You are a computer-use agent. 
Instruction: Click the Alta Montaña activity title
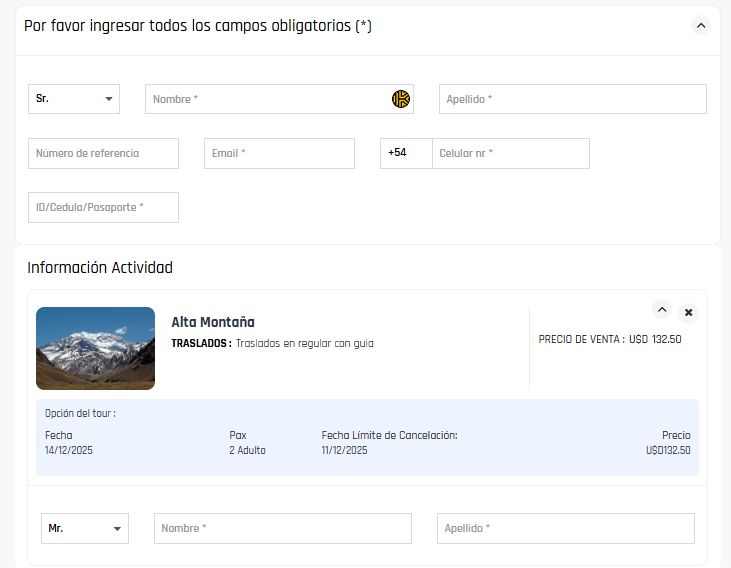pos(213,322)
